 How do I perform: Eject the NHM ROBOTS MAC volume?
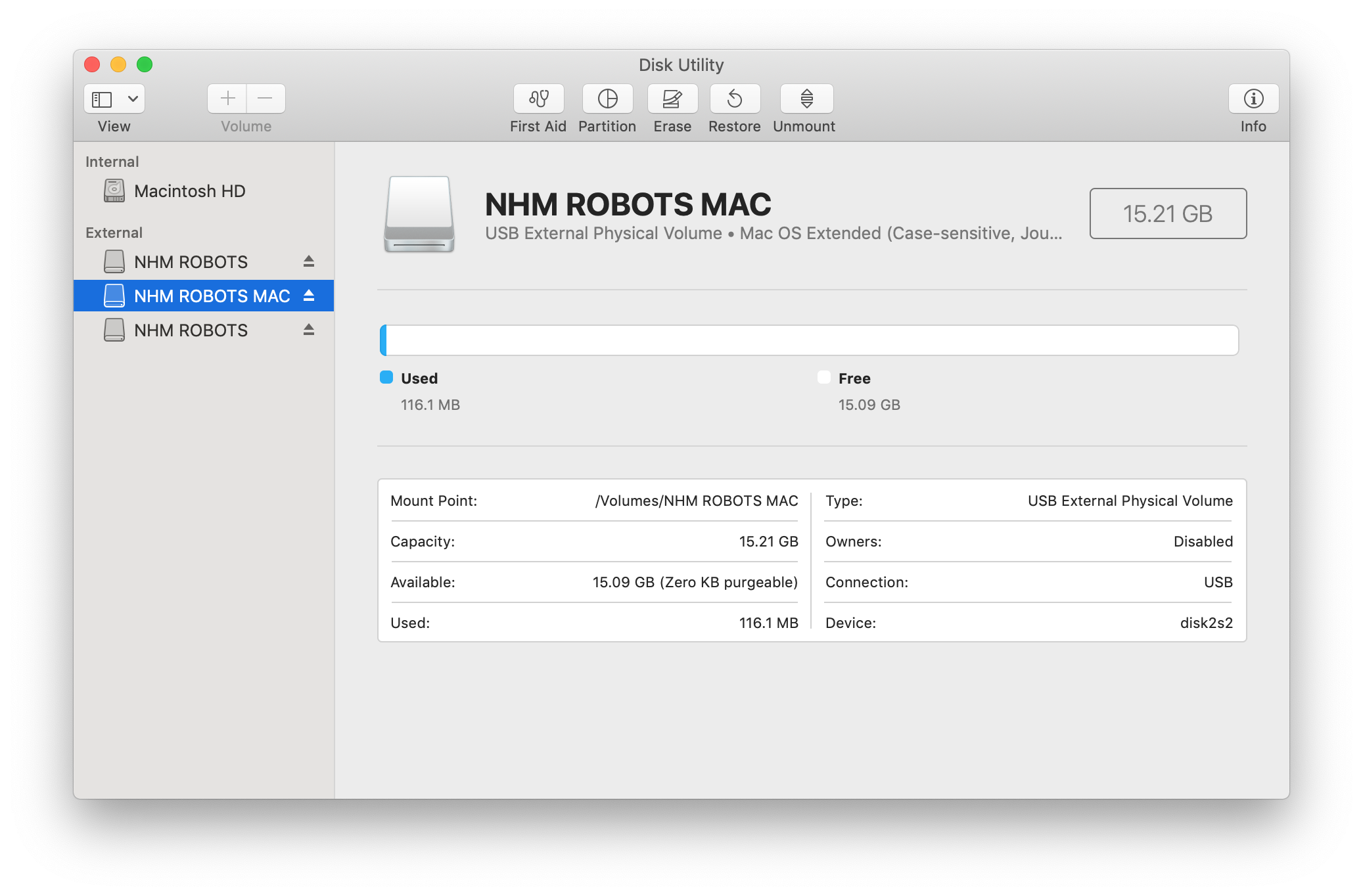pos(309,296)
